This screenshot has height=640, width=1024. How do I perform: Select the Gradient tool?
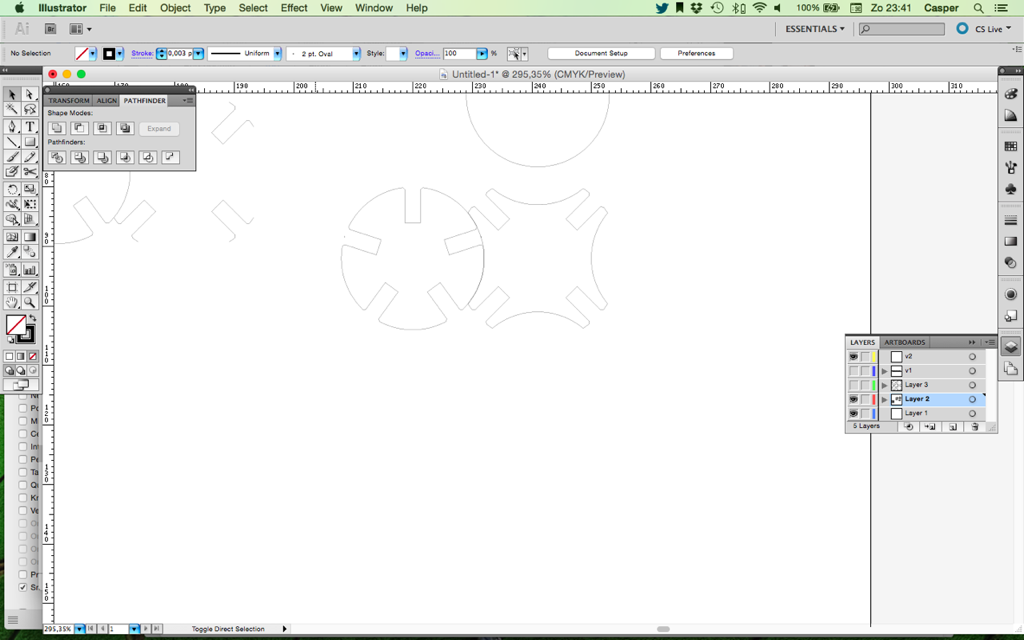pos(29,237)
